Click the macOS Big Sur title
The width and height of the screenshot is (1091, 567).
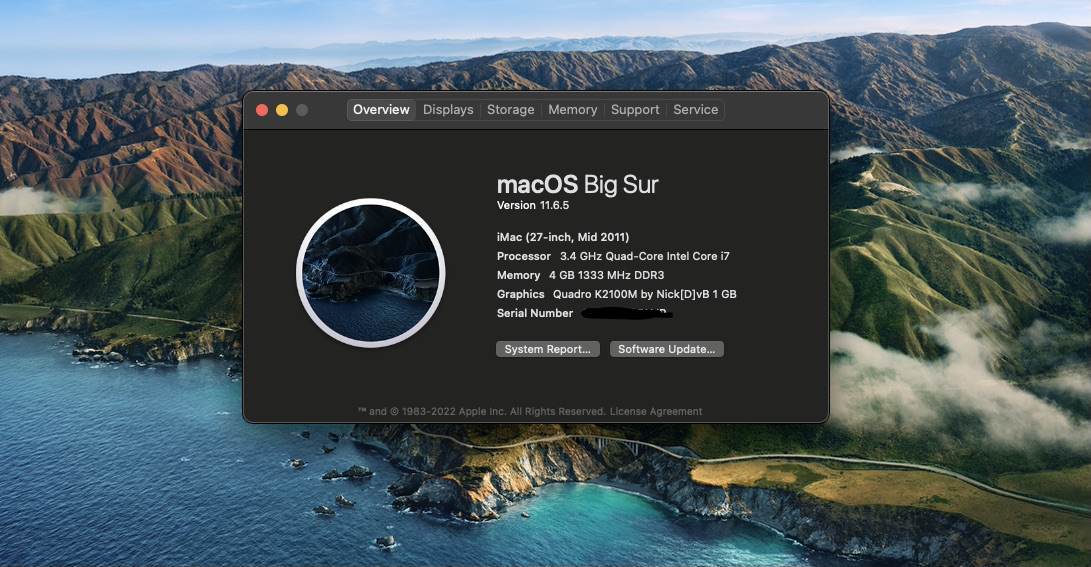[x=578, y=184]
